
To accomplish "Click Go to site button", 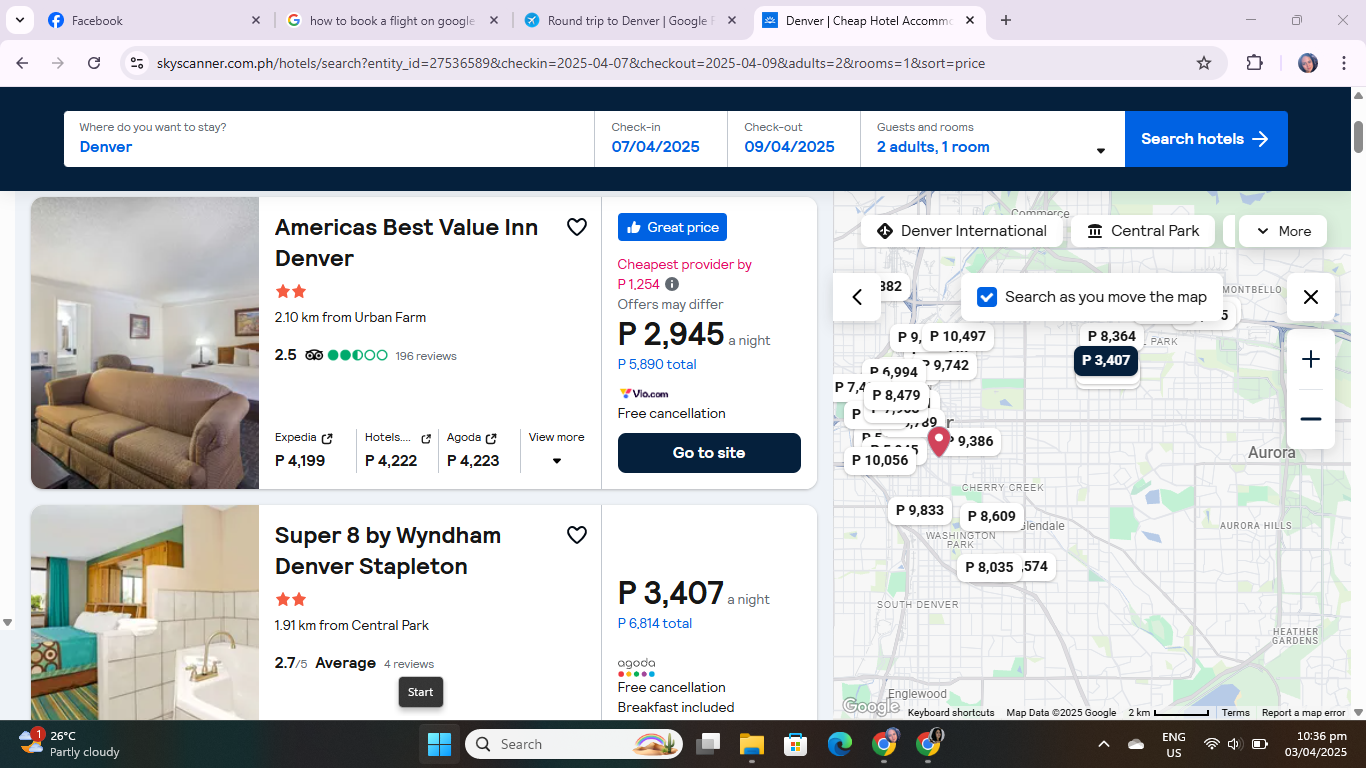I will coord(709,453).
